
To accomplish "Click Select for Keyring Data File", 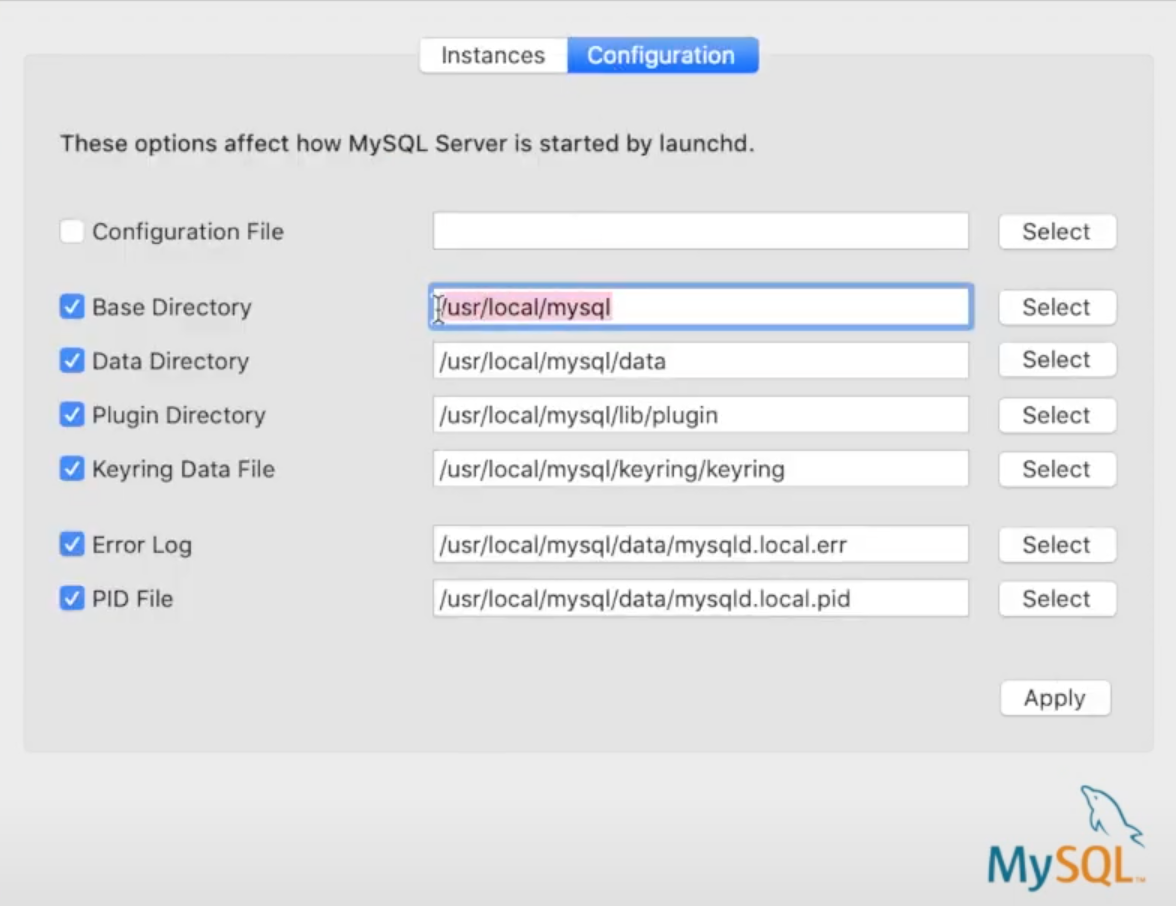I will pyautogui.click(x=1057, y=470).
